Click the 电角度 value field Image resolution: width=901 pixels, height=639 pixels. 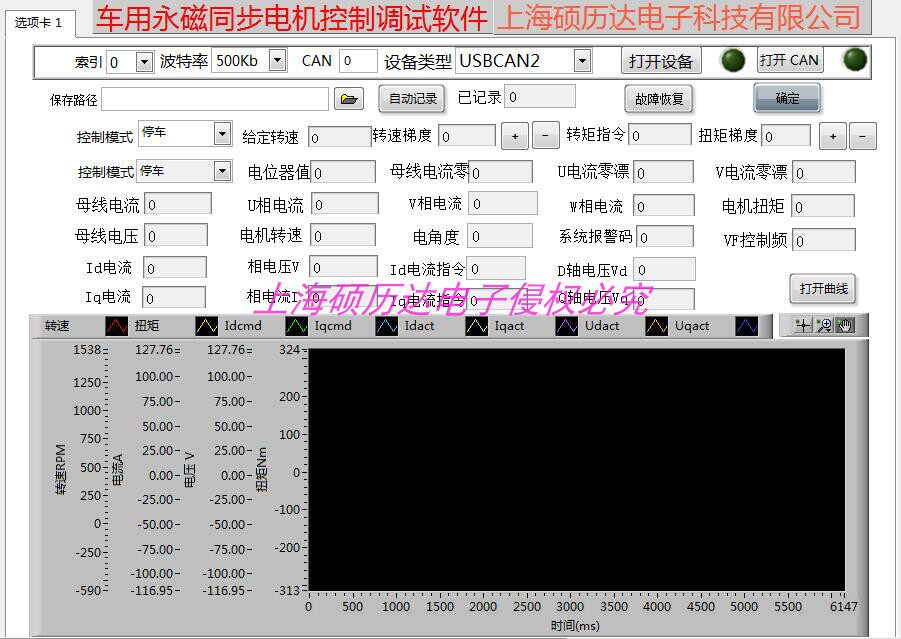pyautogui.click(x=500, y=236)
